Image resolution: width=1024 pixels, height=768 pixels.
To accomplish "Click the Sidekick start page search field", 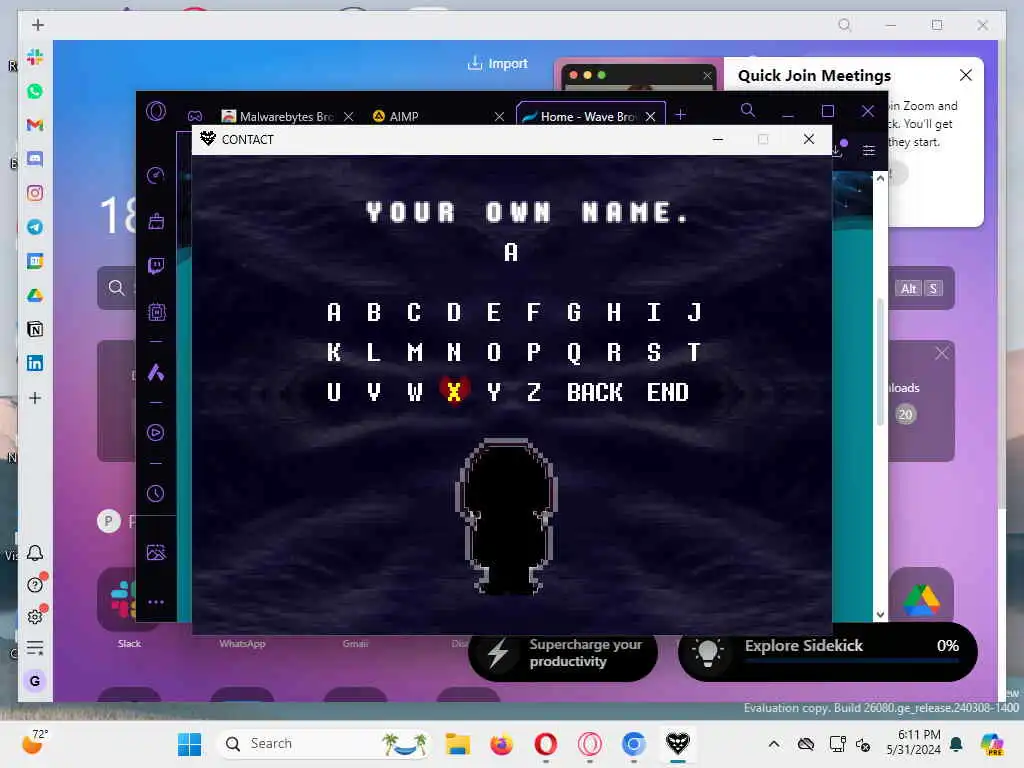I will pyautogui.click(x=526, y=288).
